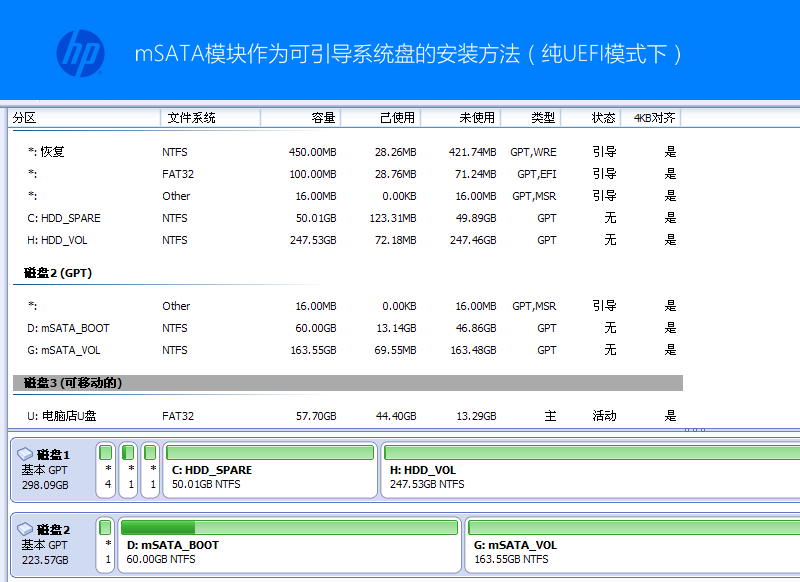Click the HP logo in the banner
This screenshot has width=800, height=582.
tap(80, 53)
